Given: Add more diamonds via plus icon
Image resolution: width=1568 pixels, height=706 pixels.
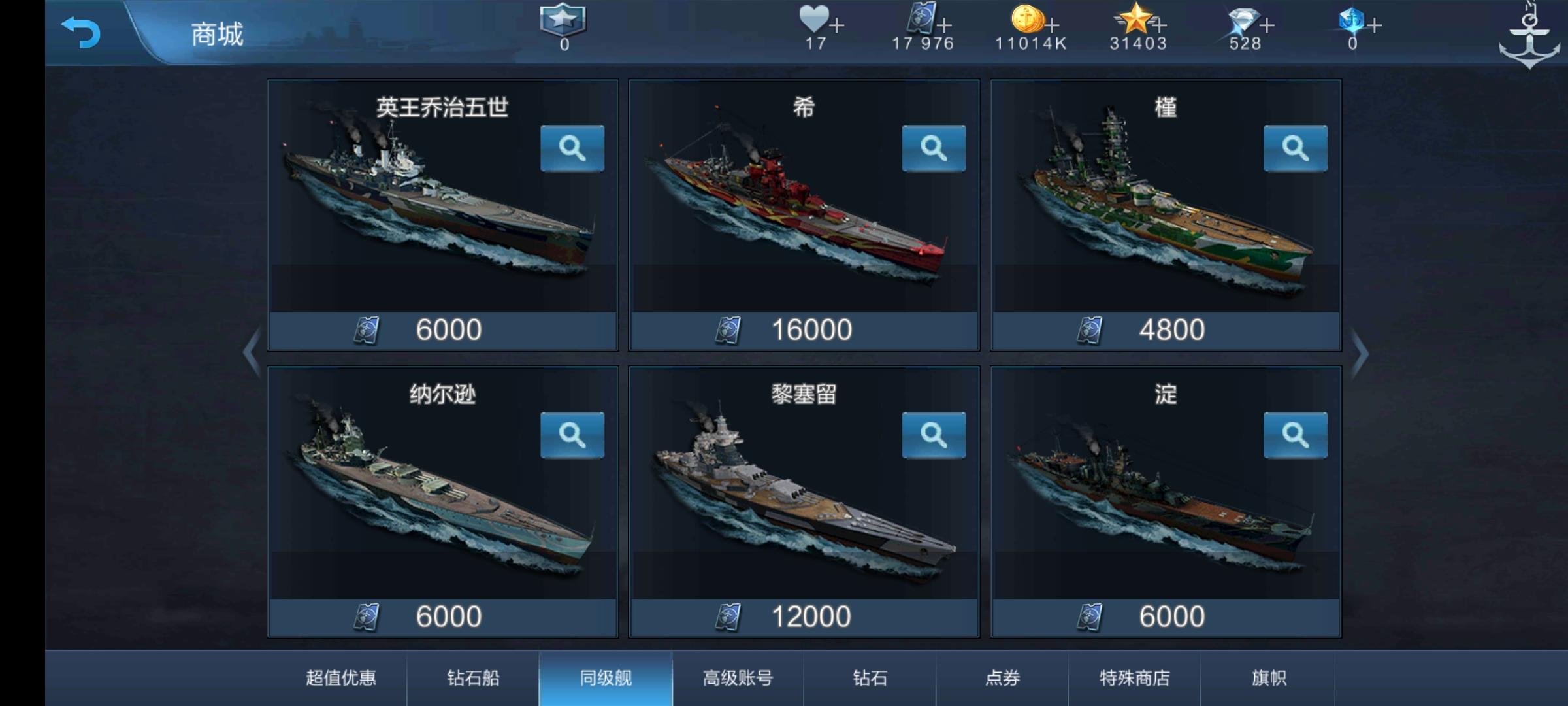Looking at the screenshot, I should [1267, 25].
